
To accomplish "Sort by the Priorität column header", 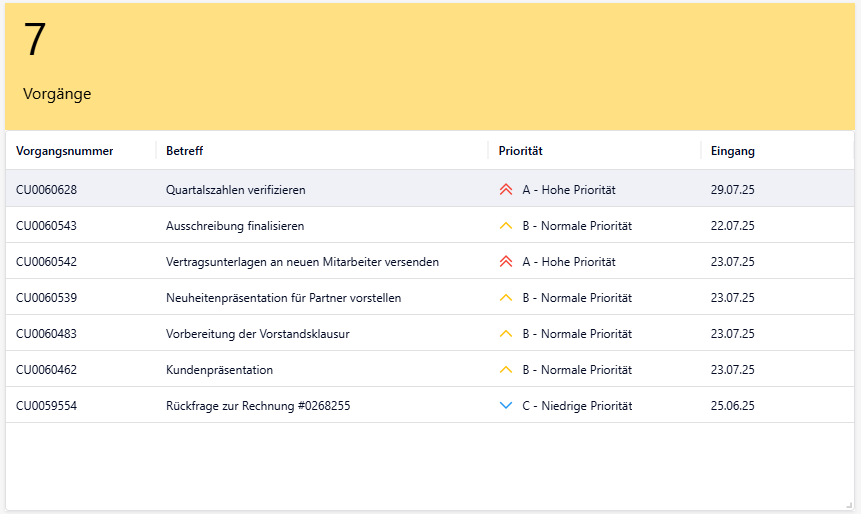I will [x=520, y=151].
